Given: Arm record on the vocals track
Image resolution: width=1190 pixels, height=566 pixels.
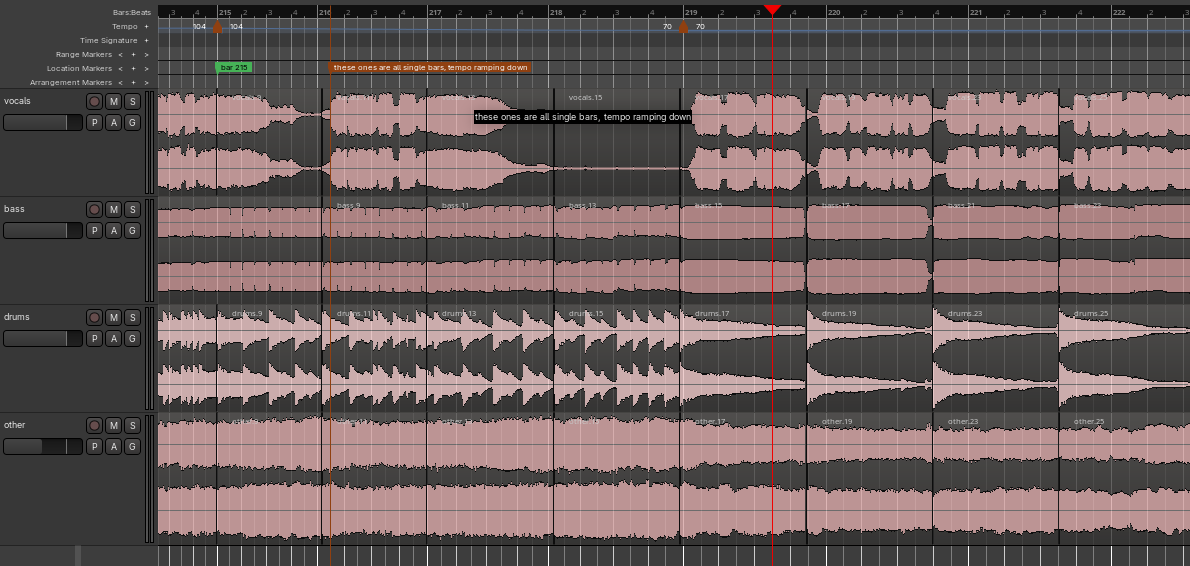Looking at the screenshot, I should (x=94, y=102).
